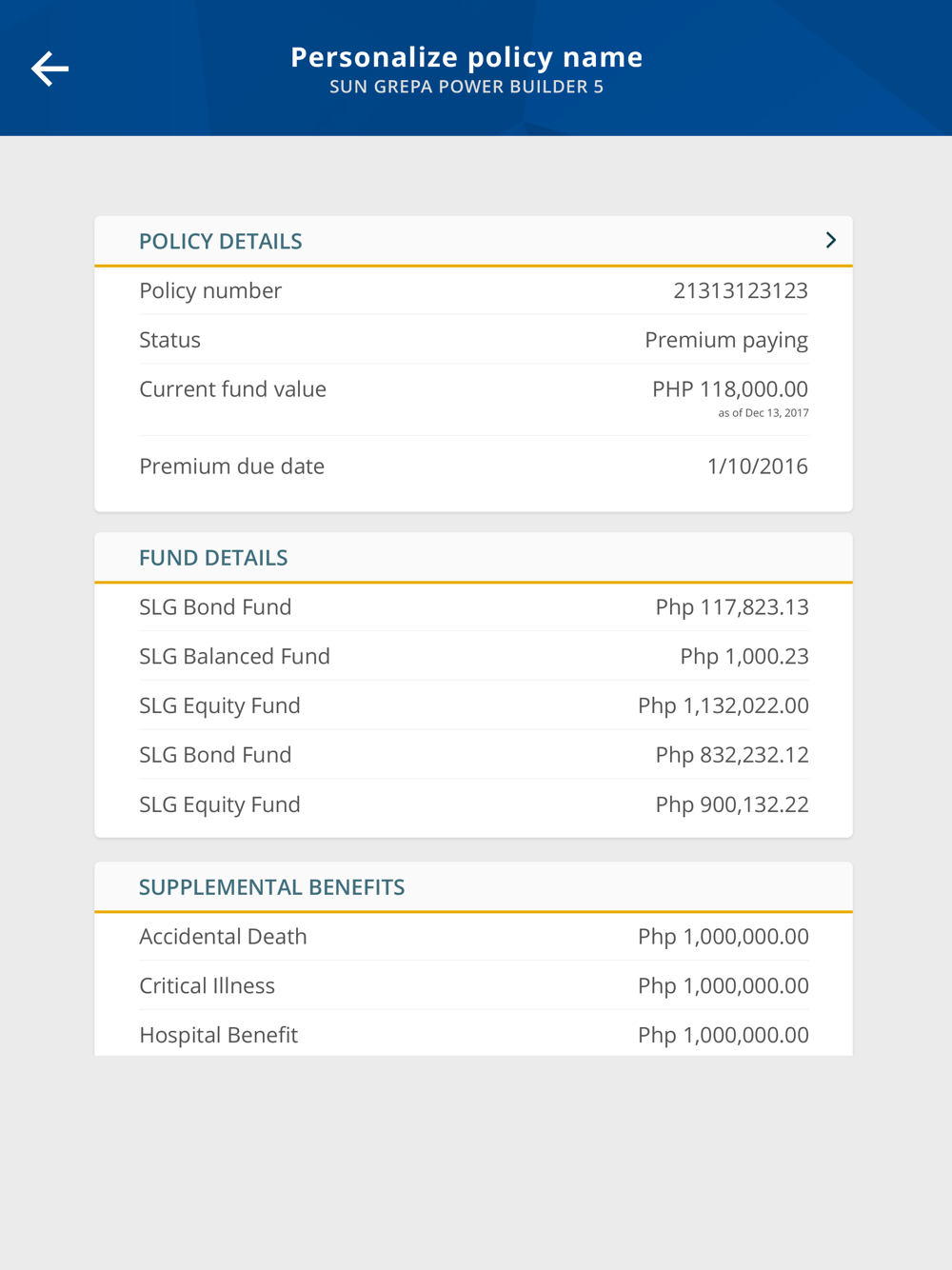The height and width of the screenshot is (1270, 952).
Task: Tap the Status Premium paying row
Action: 473,340
